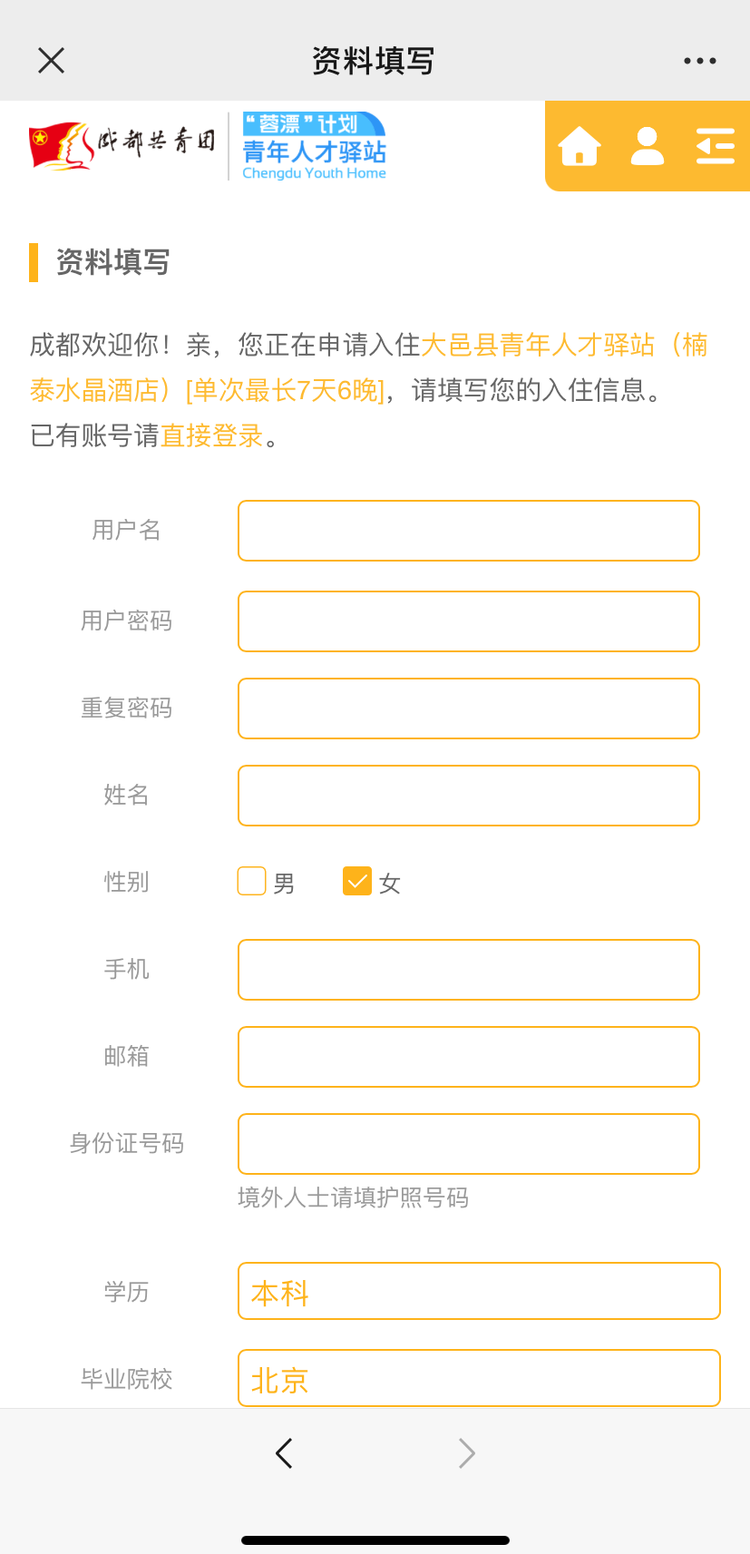
Task: Open the user profile icon
Action: coord(647,146)
